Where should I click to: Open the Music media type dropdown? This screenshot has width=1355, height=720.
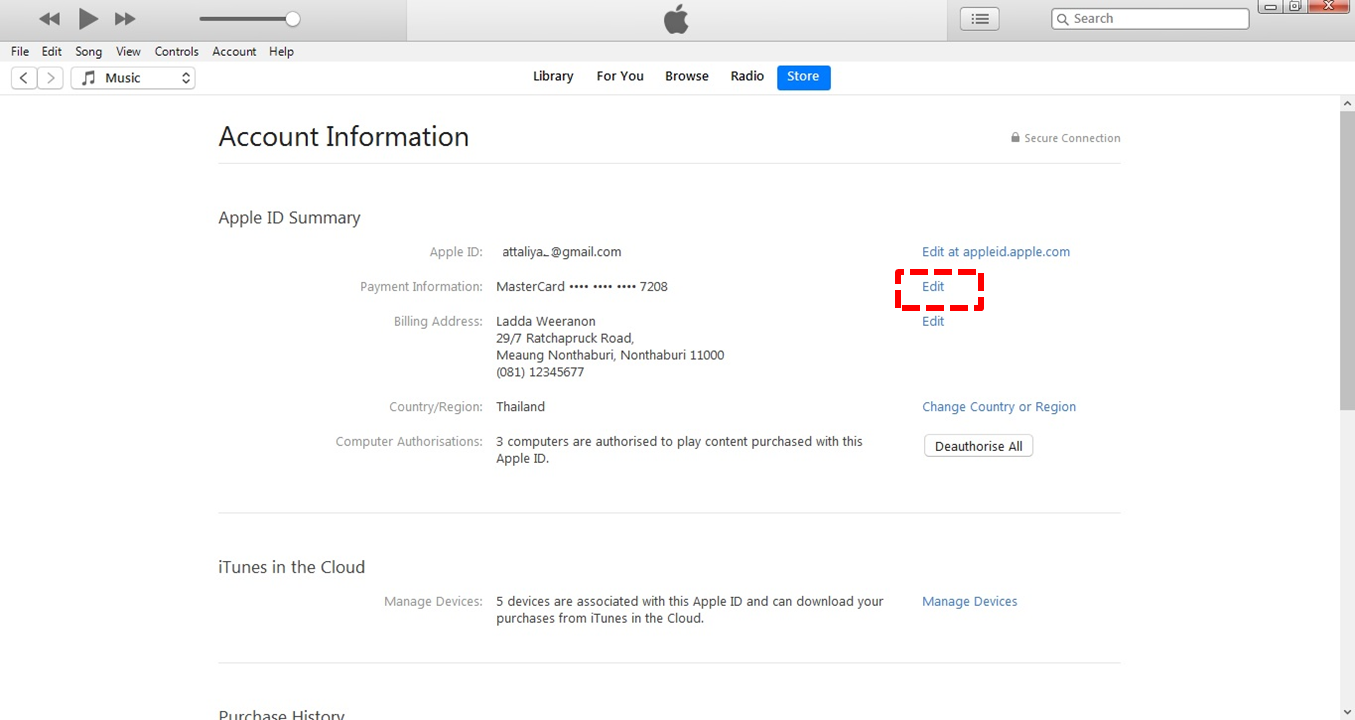coord(133,78)
